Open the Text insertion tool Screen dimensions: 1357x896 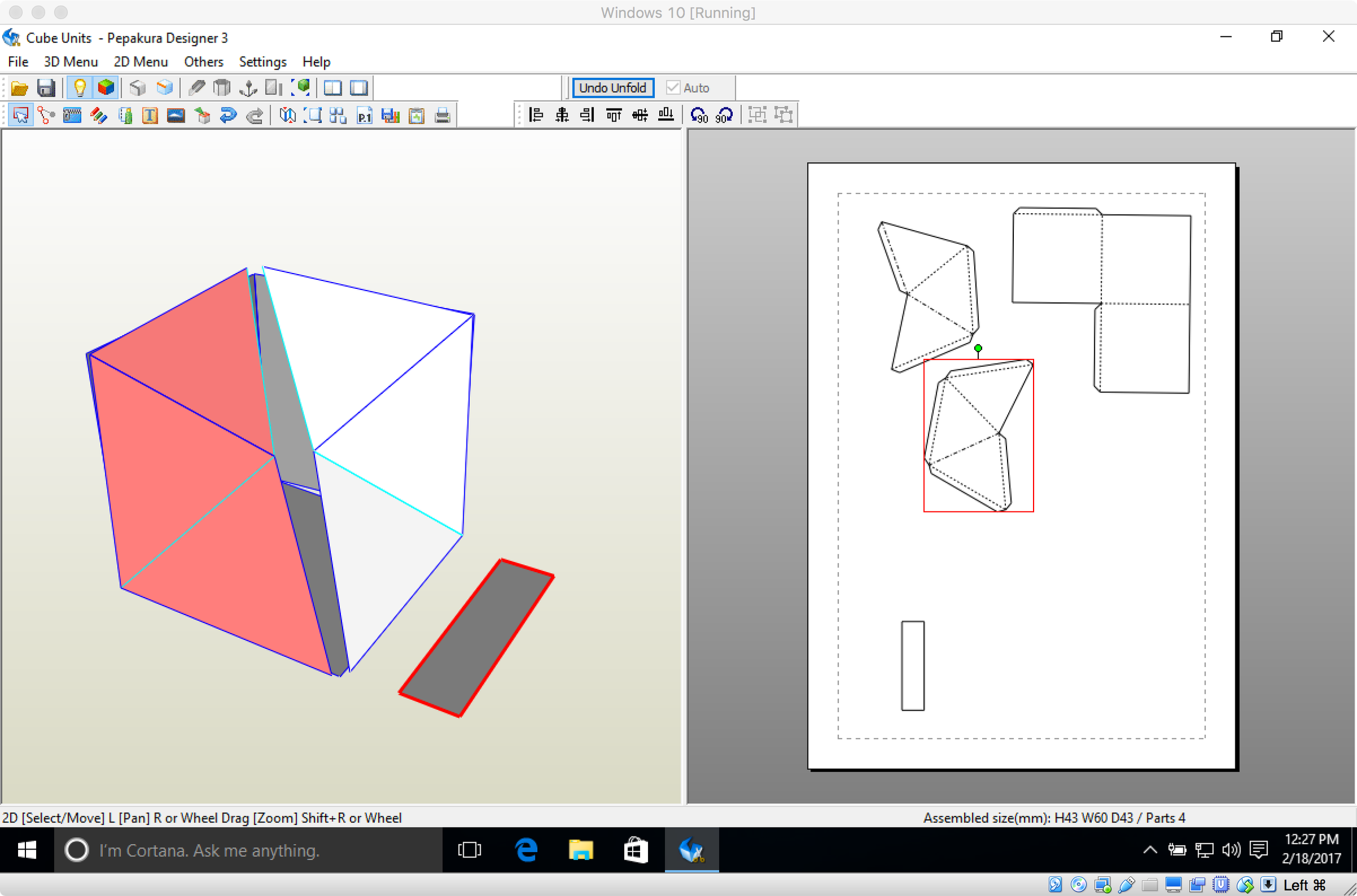(x=150, y=114)
